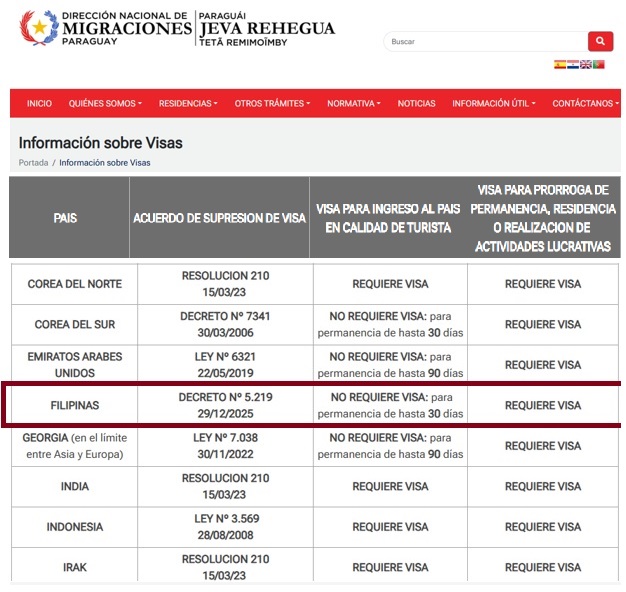The width and height of the screenshot is (626, 592).
Task: Expand the Otros Trámites dropdown
Action: click(272, 104)
